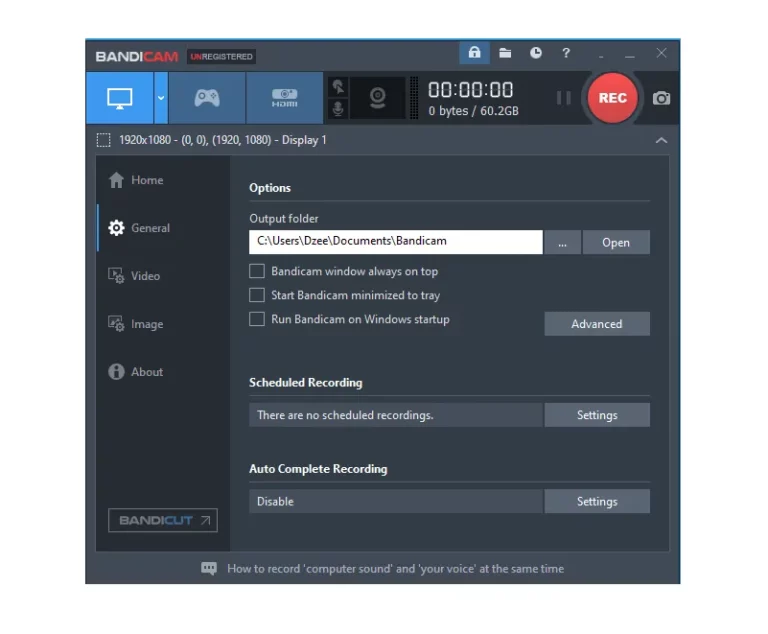
Task: Capture a screenshot with the camera icon
Action: 661,98
